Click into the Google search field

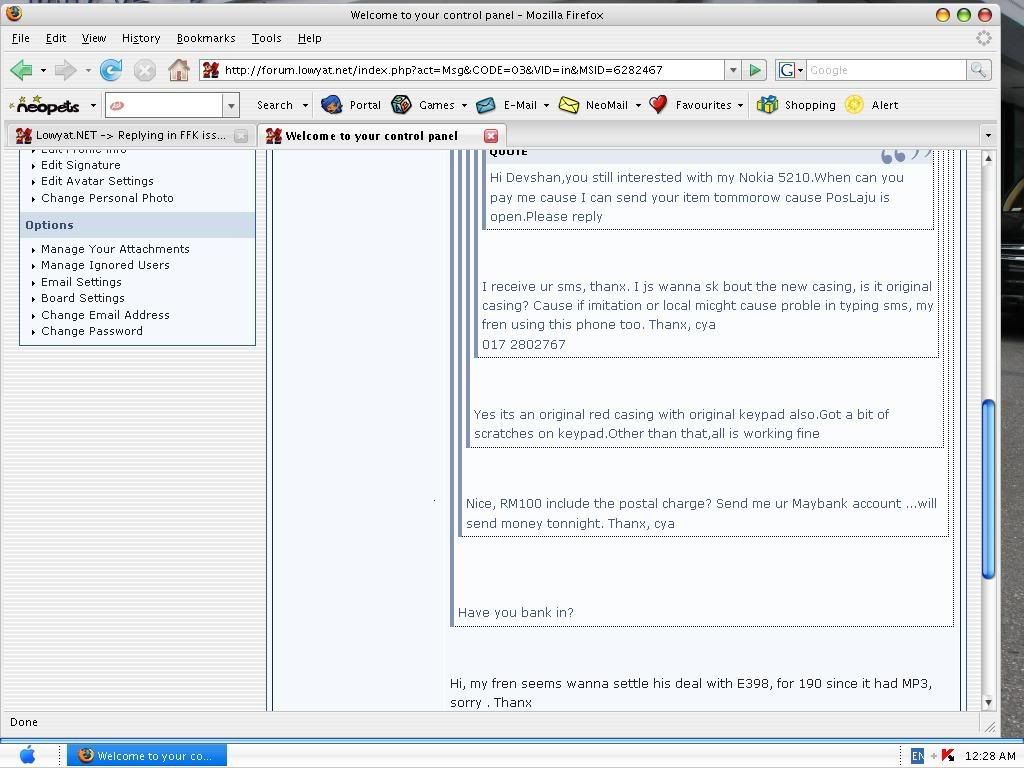click(x=885, y=70)
